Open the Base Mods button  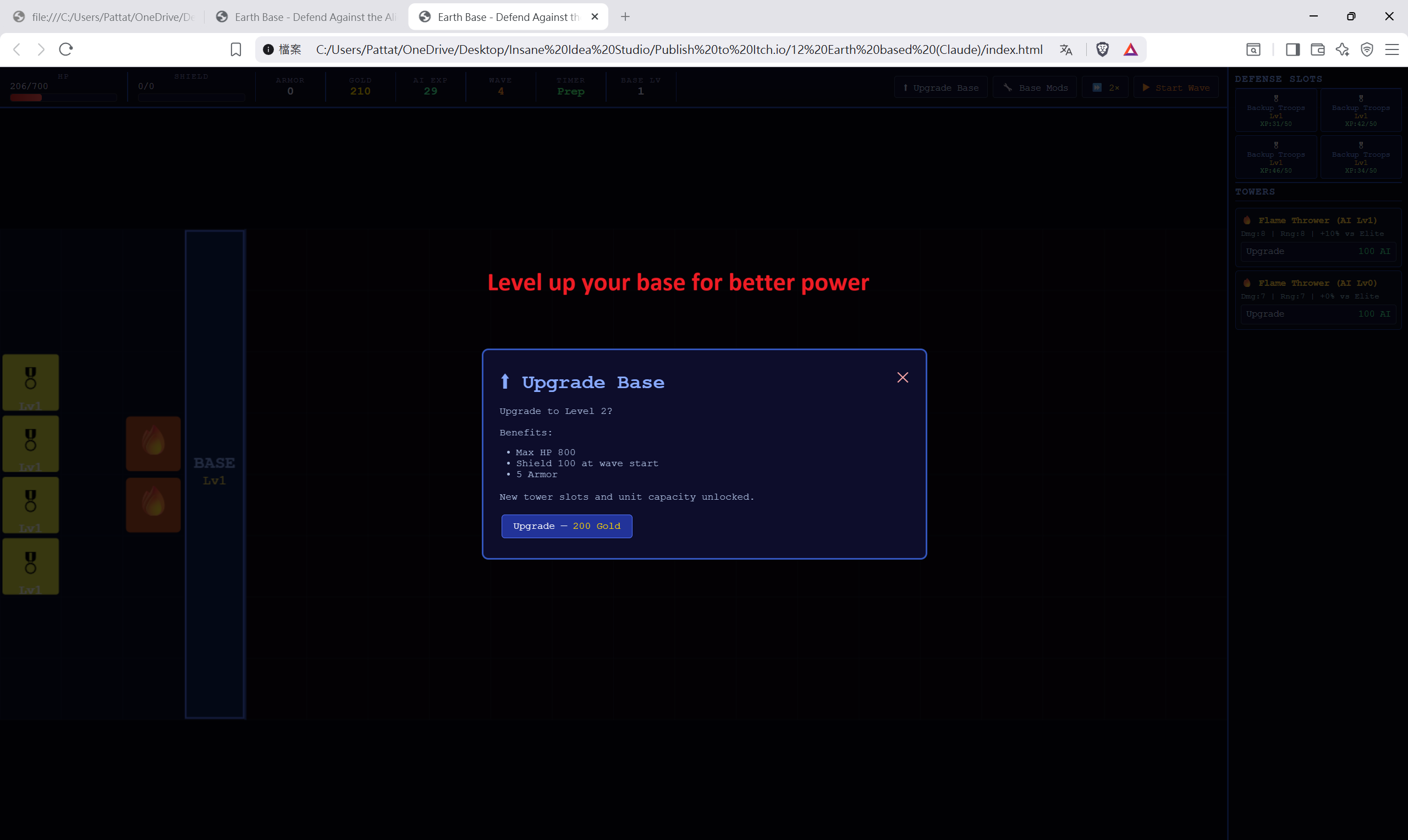coord(1035,88)
